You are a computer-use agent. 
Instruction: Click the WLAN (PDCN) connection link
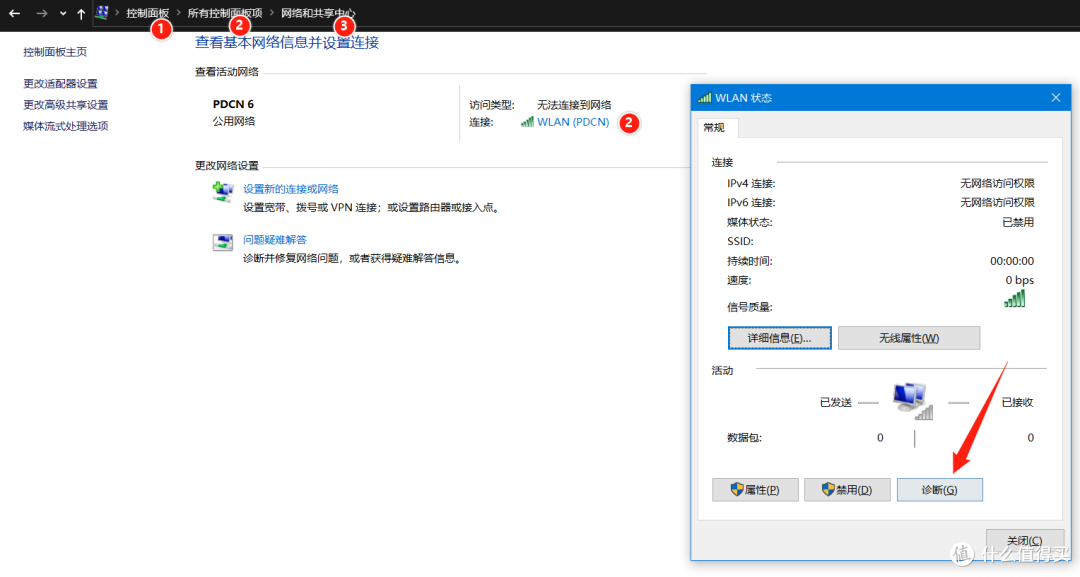pos(572,122)
